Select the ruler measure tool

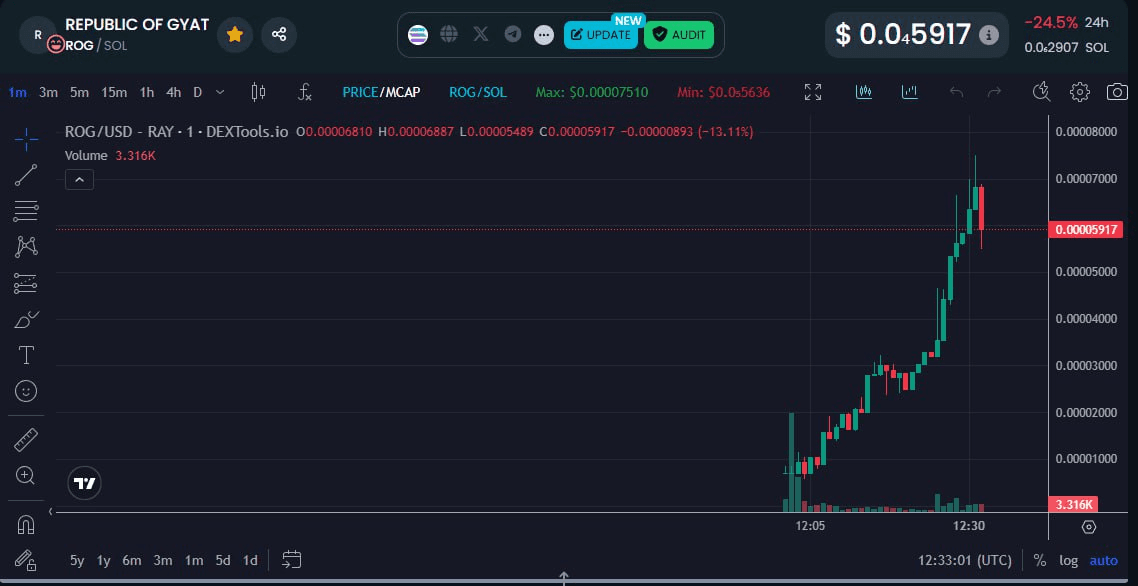[26, 439]
